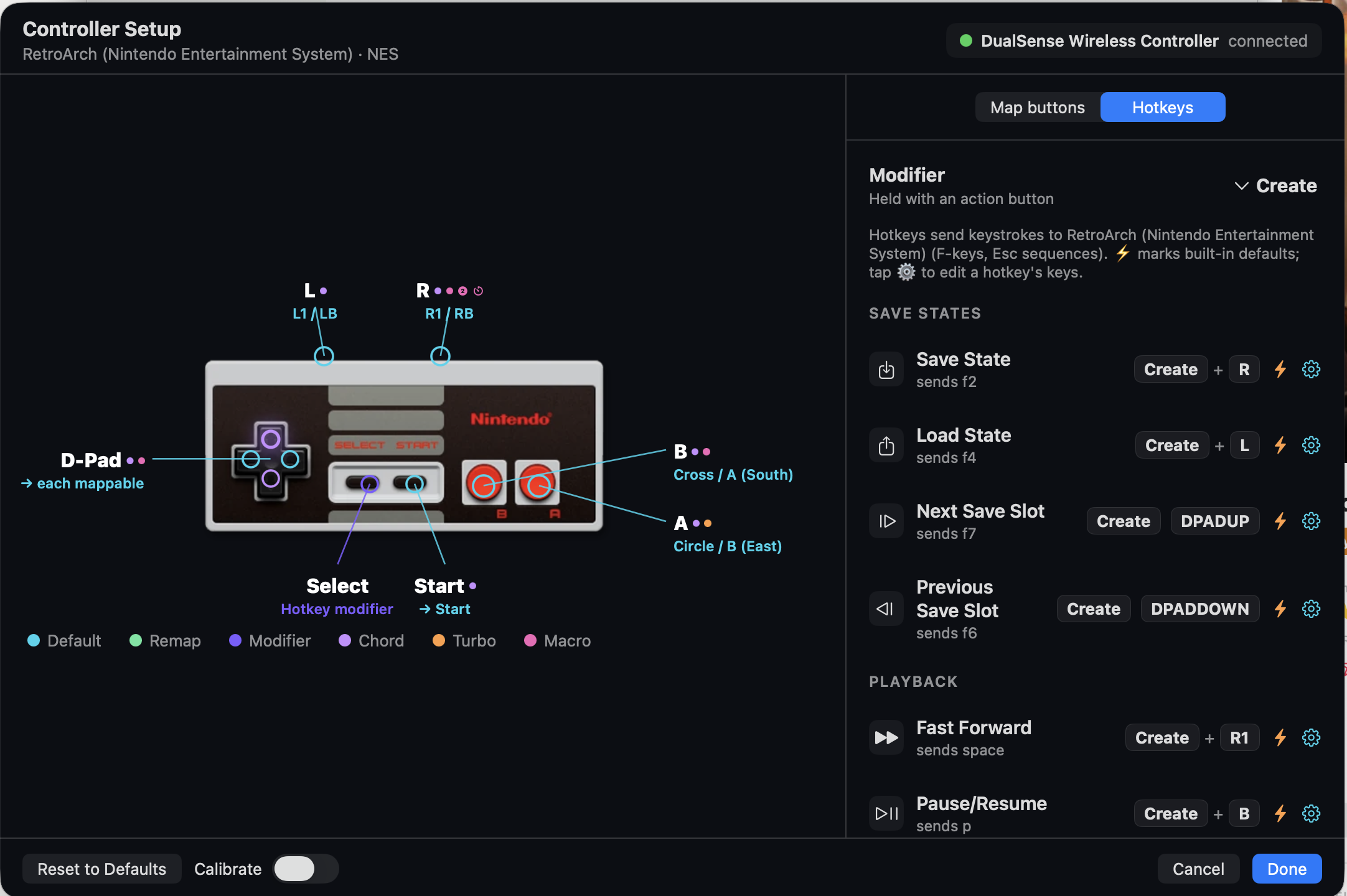
Task: Click the Load State upload icon
Action: coord(886,446)
